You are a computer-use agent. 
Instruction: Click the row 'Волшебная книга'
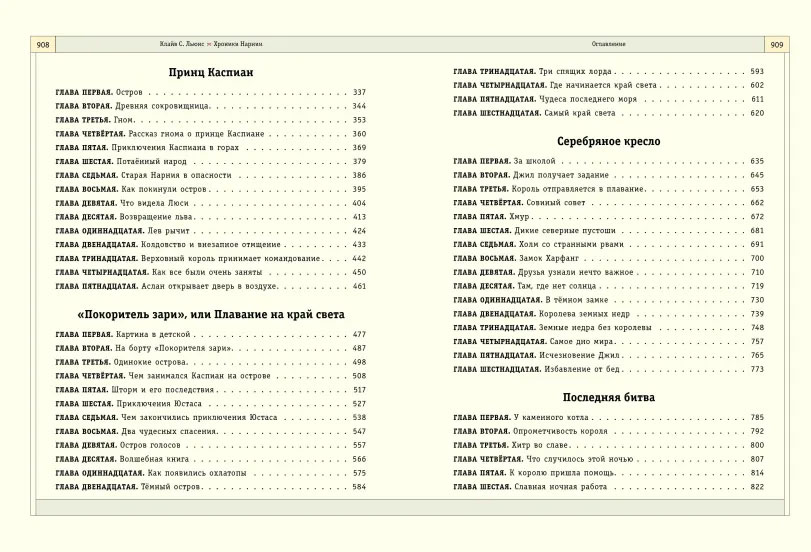coord(211,459)
